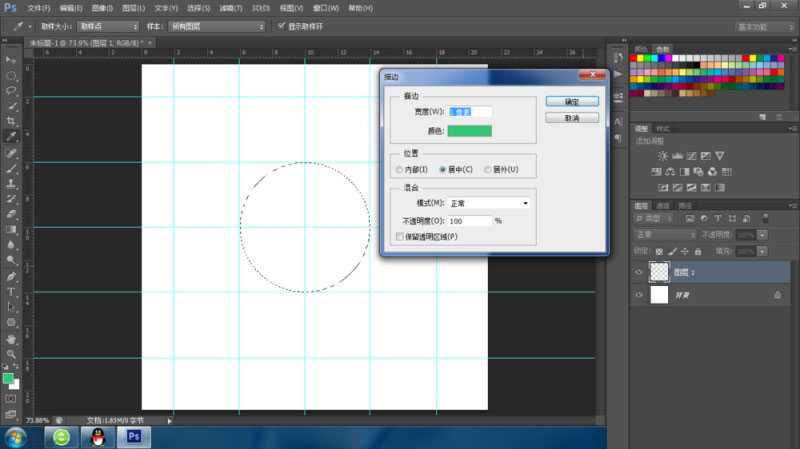Select the Clone Stamp tool
Screen dimensions: 800x449
point(11,184)
